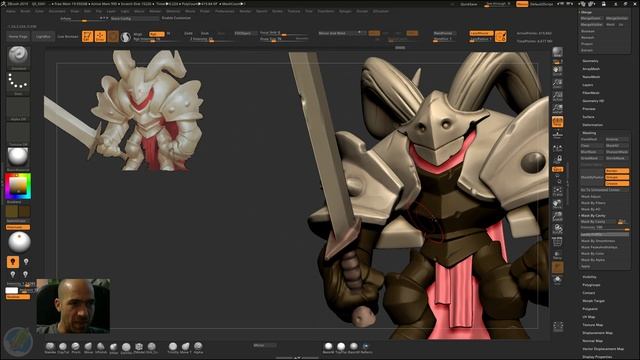Pick the Standard brush in bottom shelf
This screenshot has width=640, height=360.
click(x=50, y=348)
